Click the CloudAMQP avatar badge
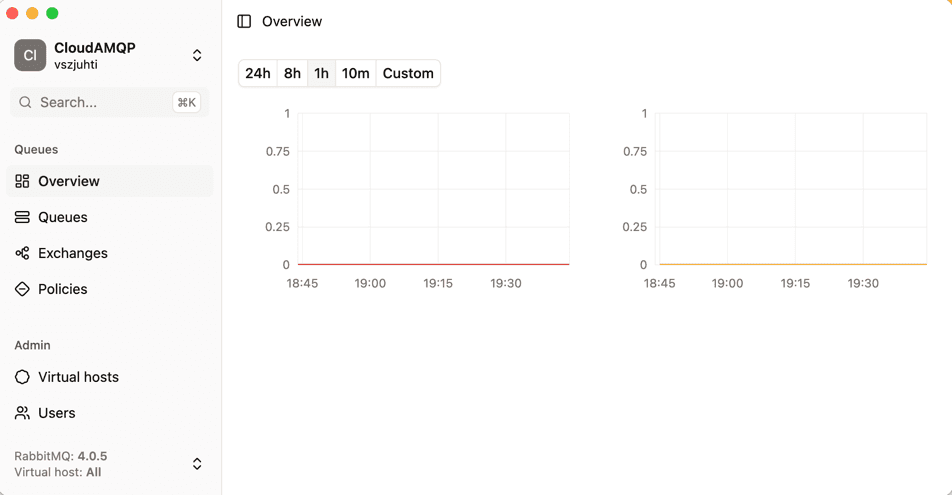Image resolution: width=952 pixels, height=495 pixels. (x=30, y=55)
